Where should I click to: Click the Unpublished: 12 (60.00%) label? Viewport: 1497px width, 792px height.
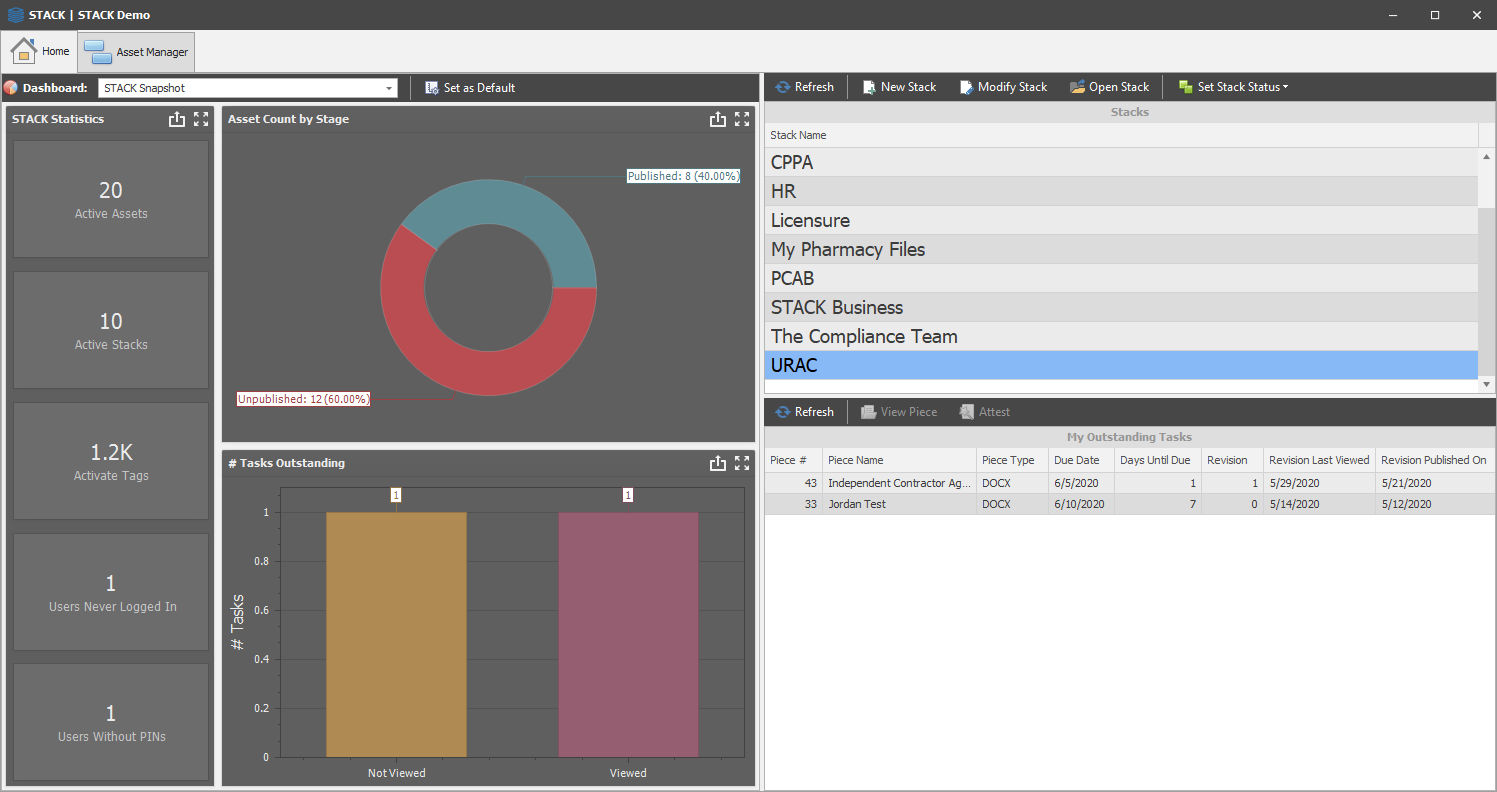point(303,399)
